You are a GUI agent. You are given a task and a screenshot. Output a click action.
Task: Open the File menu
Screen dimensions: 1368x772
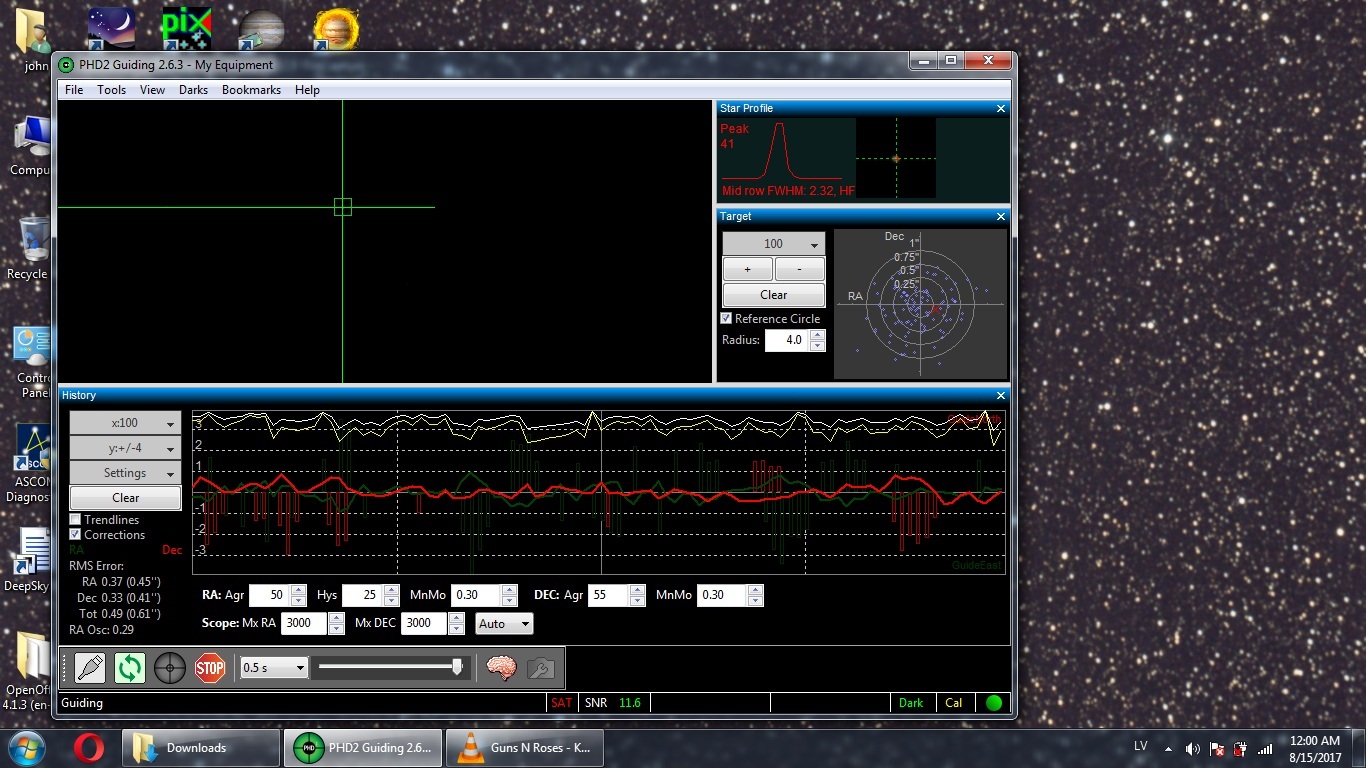[x=74, y=90]
